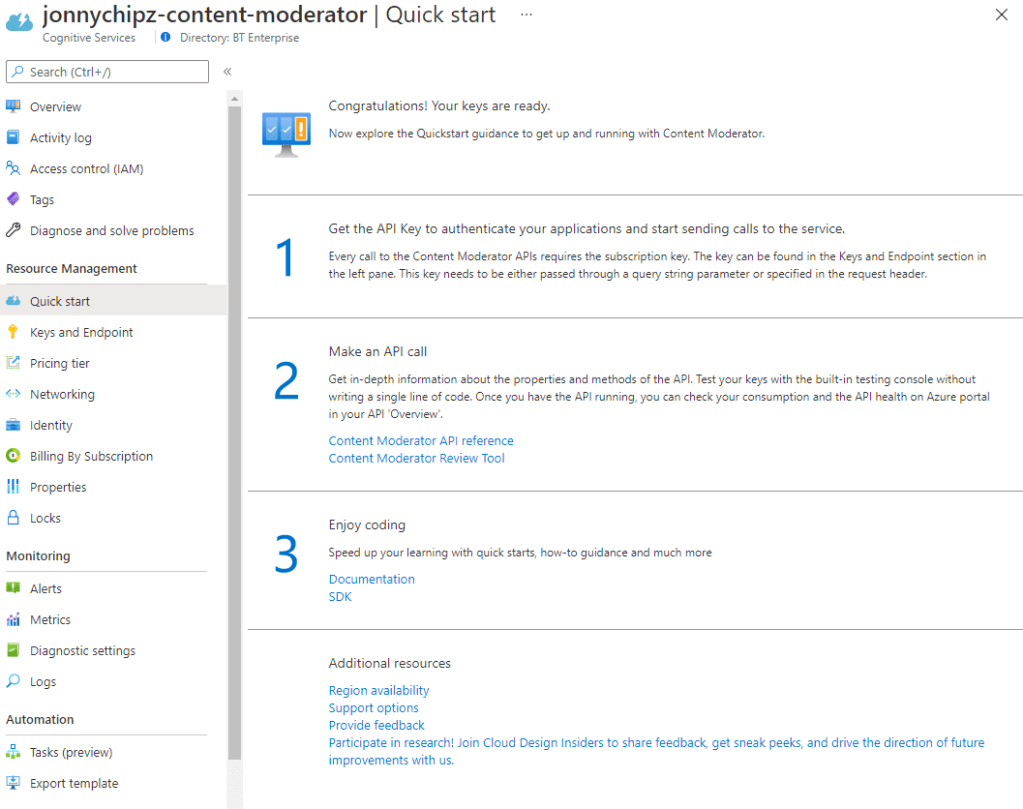Click the Access control (IAM) people icon
The width and height of the screenshot is (1023, 809).
[x=13, y=169]
